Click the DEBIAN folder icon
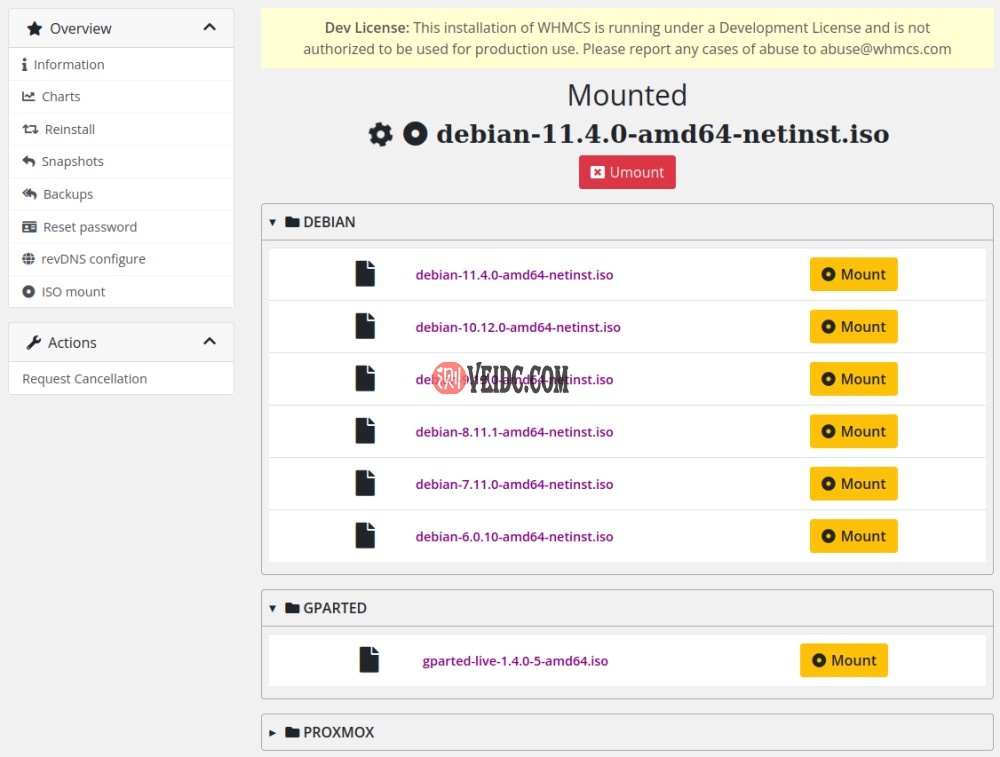1000x757 pixels. [x=292, y=222]
